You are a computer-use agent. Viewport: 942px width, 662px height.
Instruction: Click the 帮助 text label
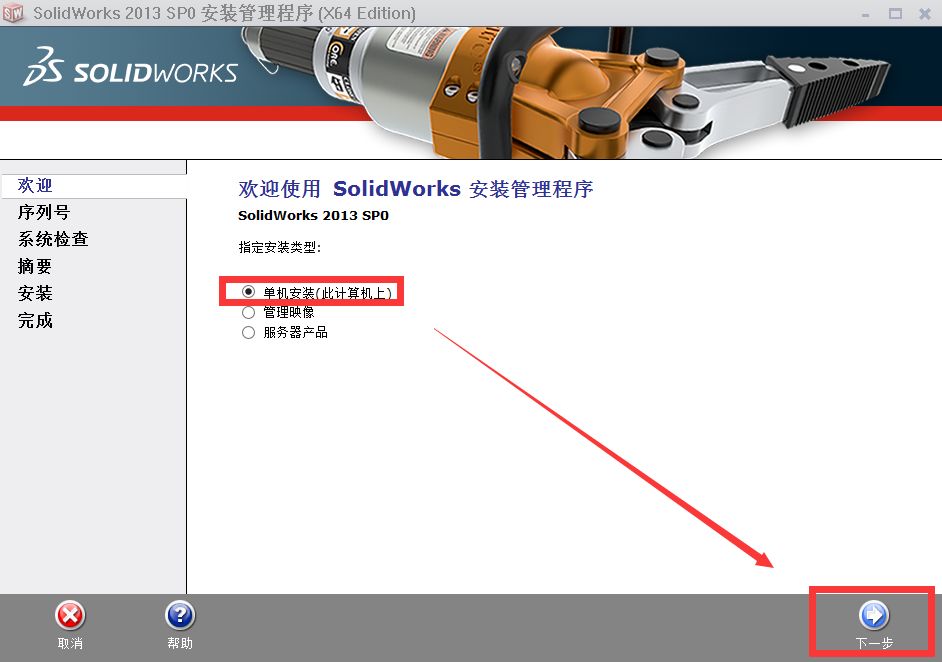[x=180, y=643]
